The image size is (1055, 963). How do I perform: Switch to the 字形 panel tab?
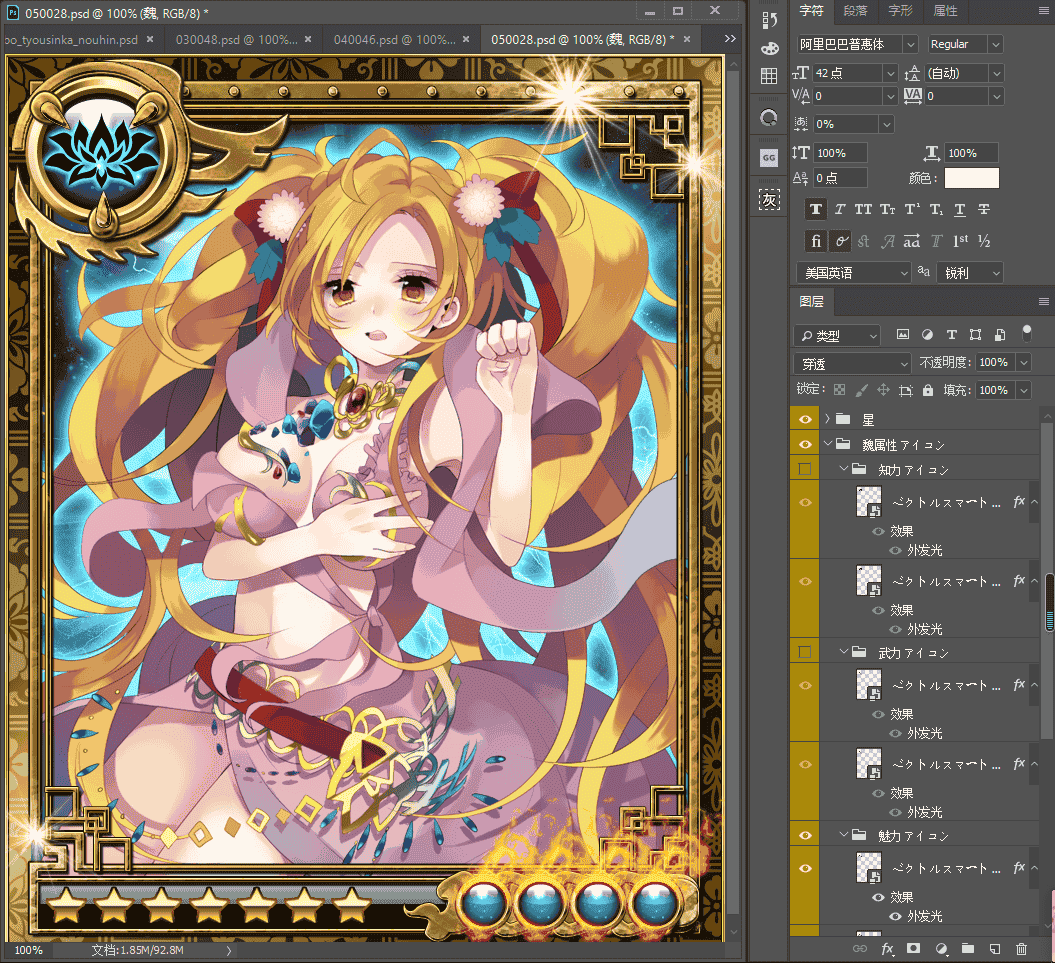900,11
